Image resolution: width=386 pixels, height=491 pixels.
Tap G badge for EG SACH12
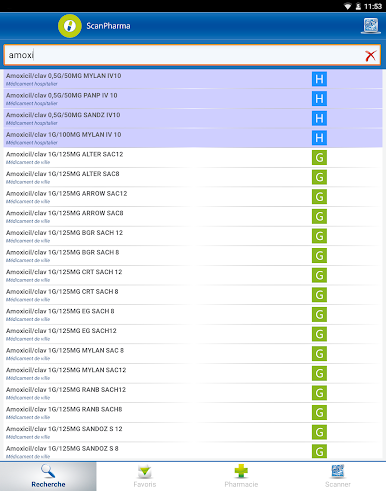(319, 334)
